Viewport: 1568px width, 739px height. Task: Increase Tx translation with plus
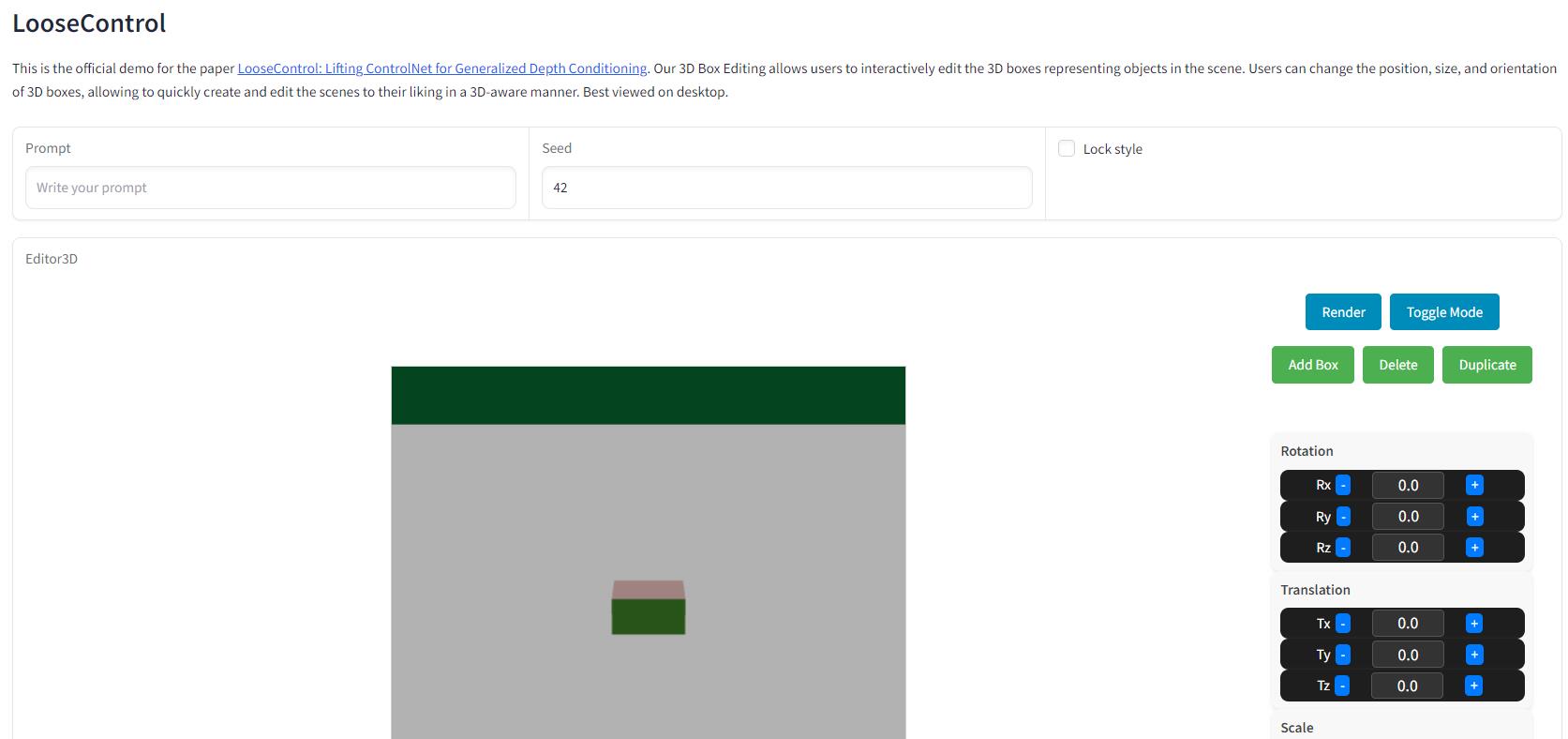[x=1473, y=624]
